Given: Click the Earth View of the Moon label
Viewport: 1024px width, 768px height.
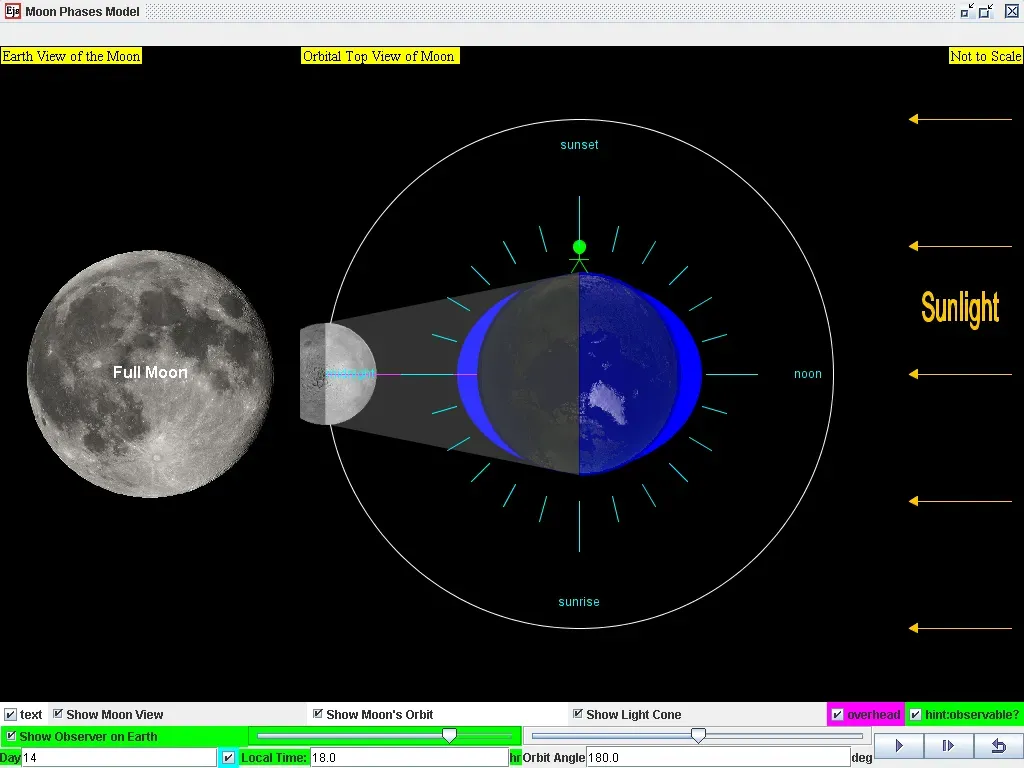Looking at the screenshot, I should [71, 56].
